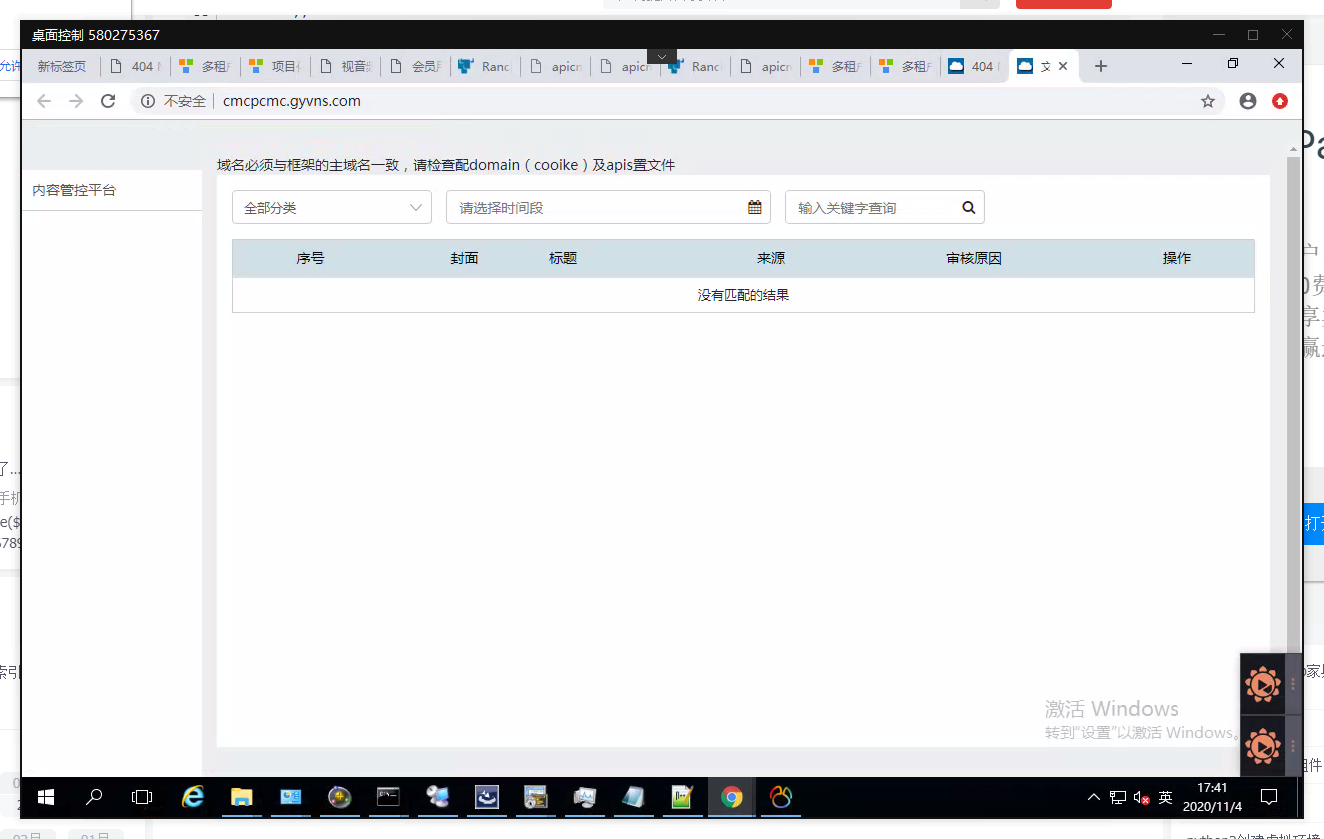Image resolution: width=1324 pixels, height=839 pixels.
Task: Toggle the 英 input method indicator
Action: click(x=1165, y=798)
